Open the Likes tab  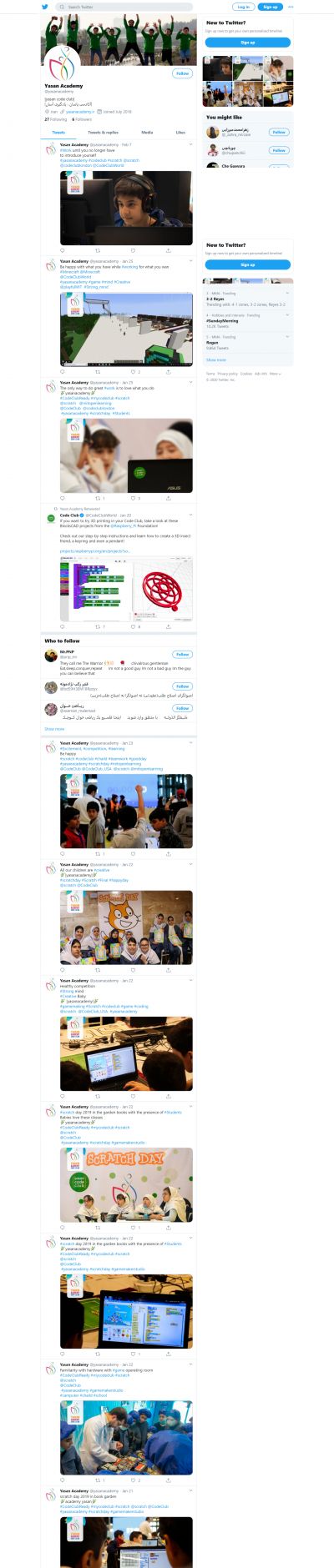coord(180,133)
